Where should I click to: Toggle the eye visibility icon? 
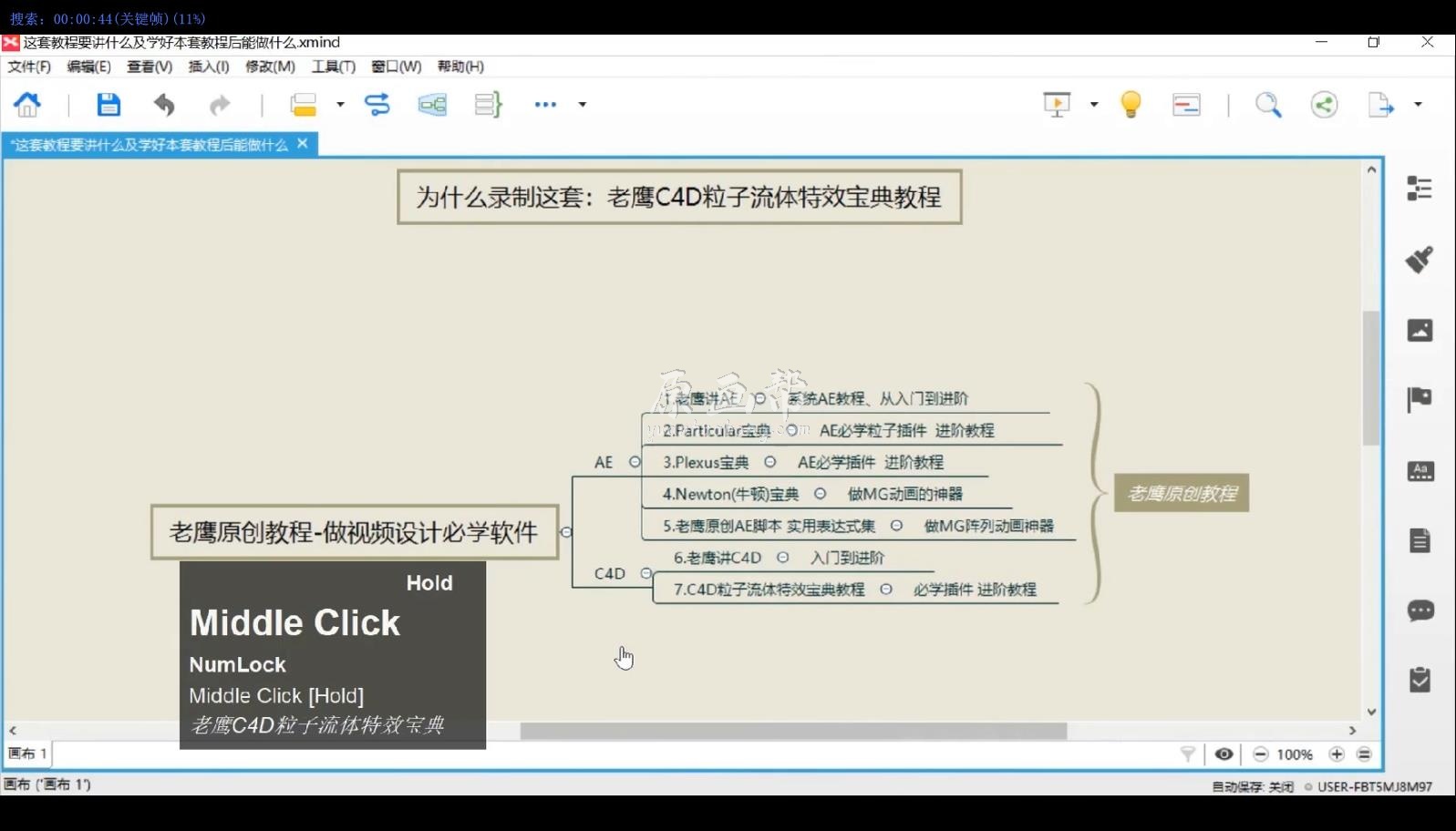(1224, 754)
